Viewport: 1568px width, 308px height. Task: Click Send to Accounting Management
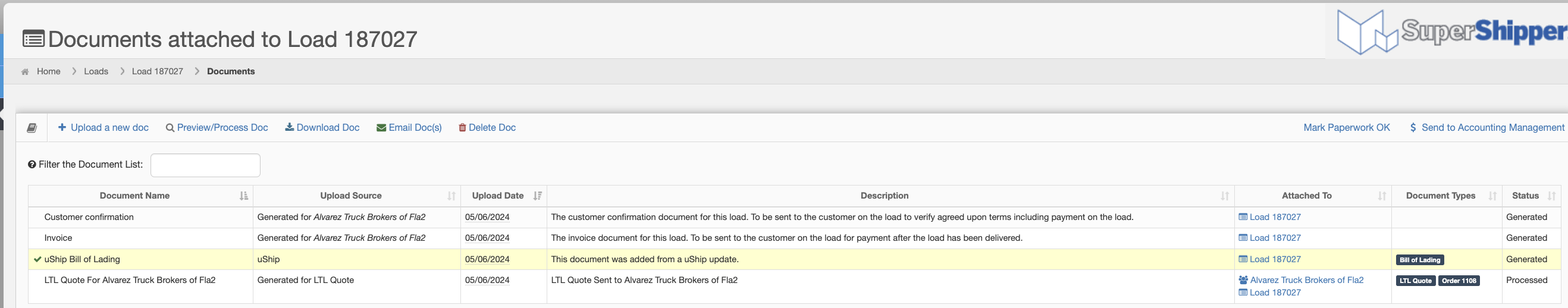click(1487, 128)
